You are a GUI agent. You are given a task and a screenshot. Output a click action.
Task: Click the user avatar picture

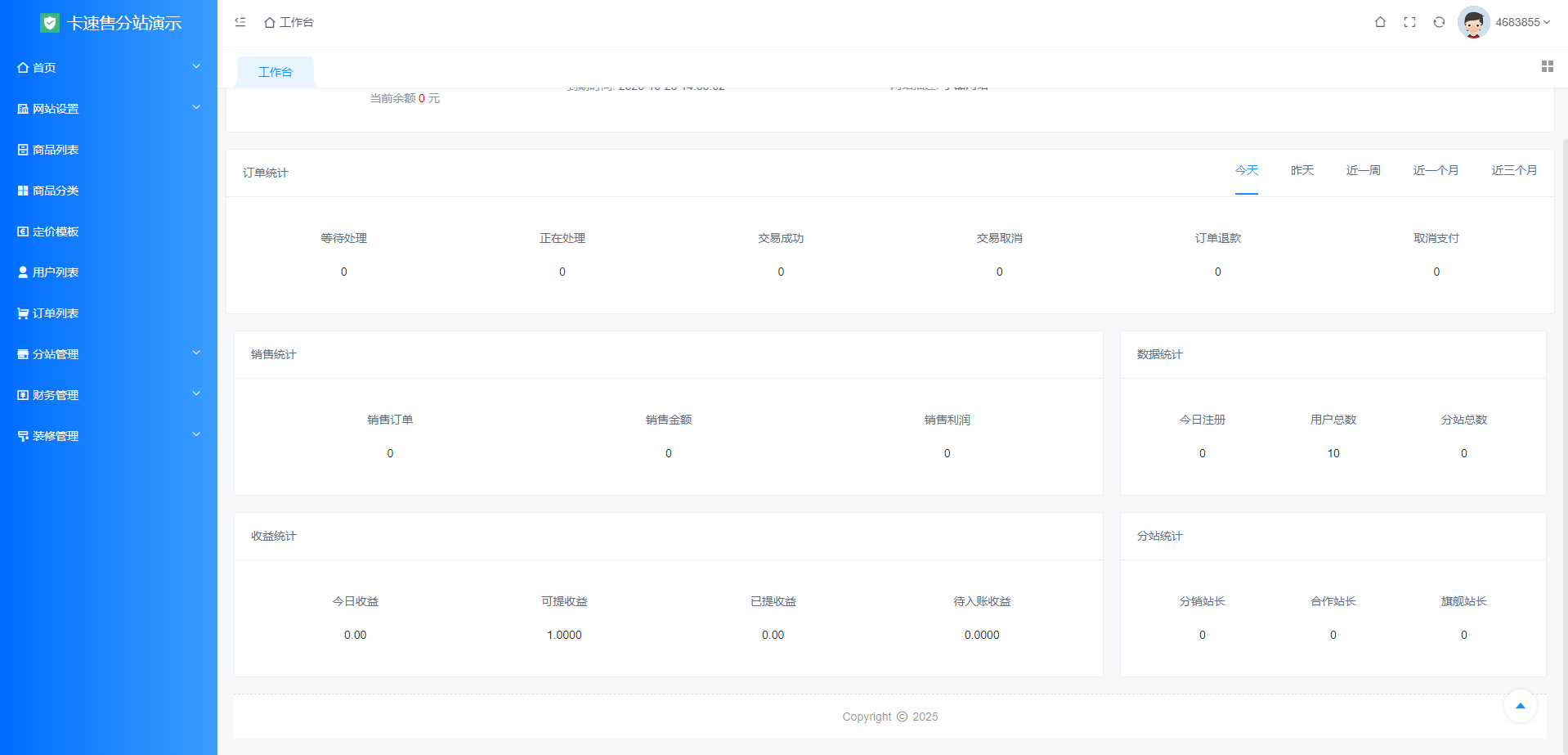(x=1473, y=22)
